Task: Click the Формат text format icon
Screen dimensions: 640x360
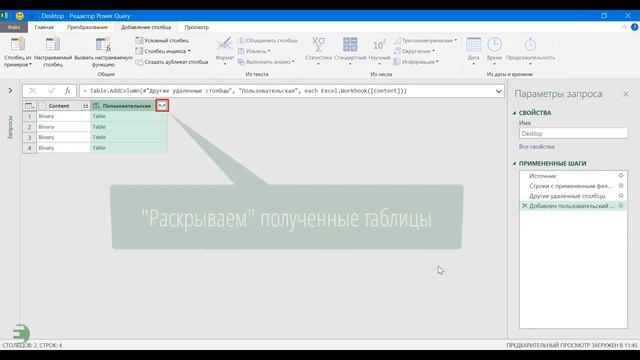Action: [x=225, y=44]
